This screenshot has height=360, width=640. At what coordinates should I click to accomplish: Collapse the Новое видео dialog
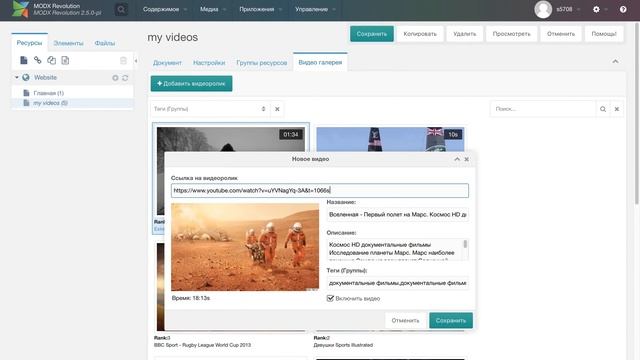point(457,159)
